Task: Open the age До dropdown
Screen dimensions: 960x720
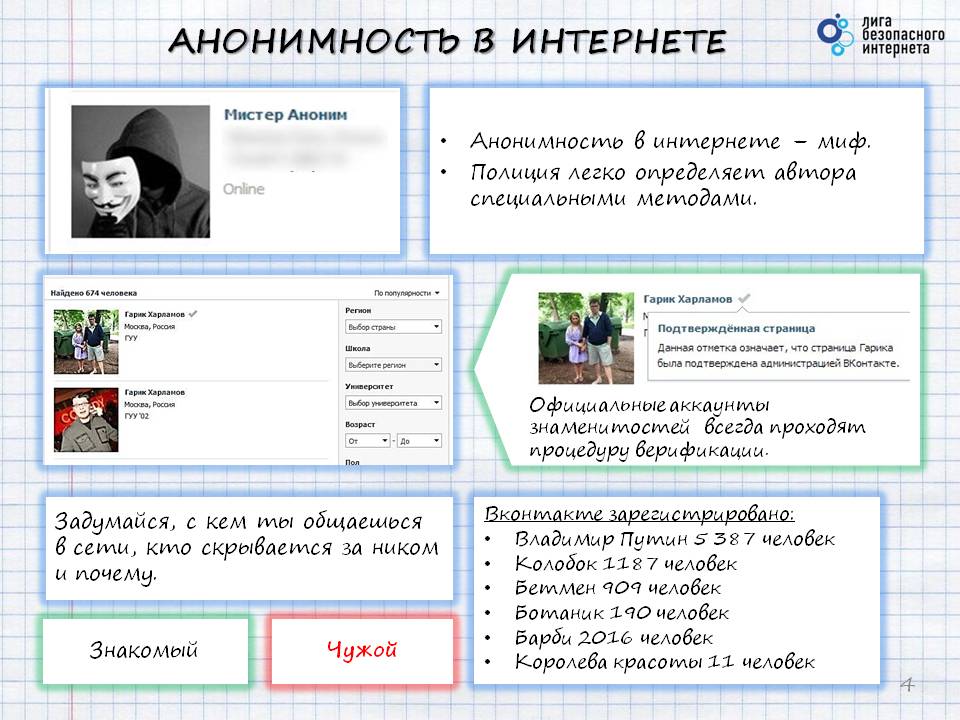Action: click(419, 441)
